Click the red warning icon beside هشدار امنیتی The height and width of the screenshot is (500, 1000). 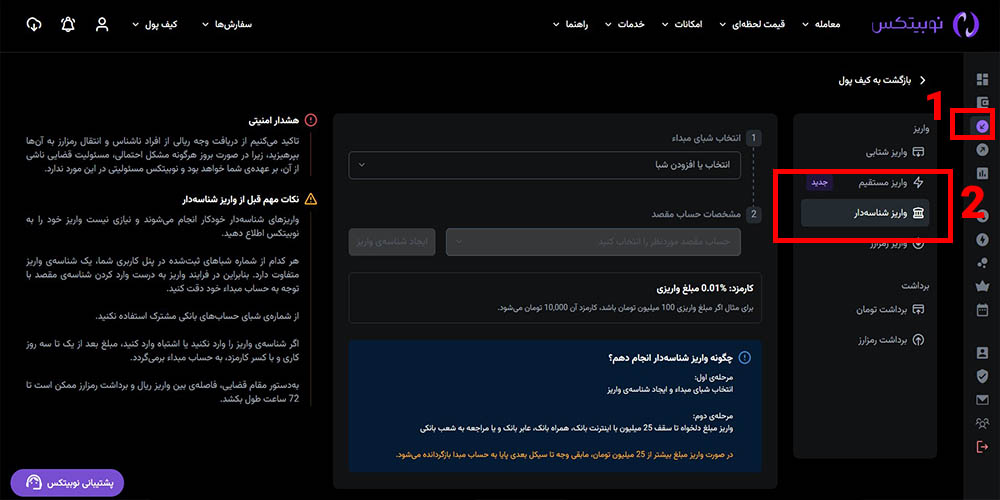pos(311,119)
